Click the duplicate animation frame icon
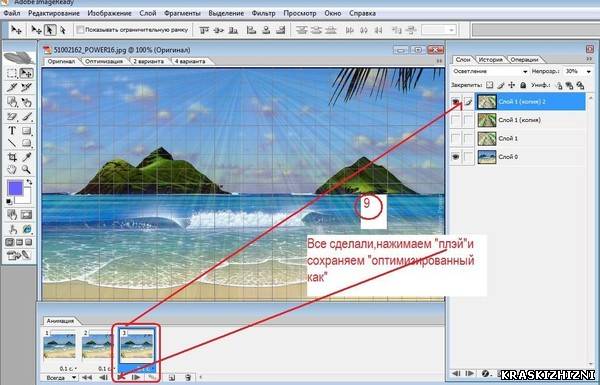600x385 pixels. coord(172,377)
